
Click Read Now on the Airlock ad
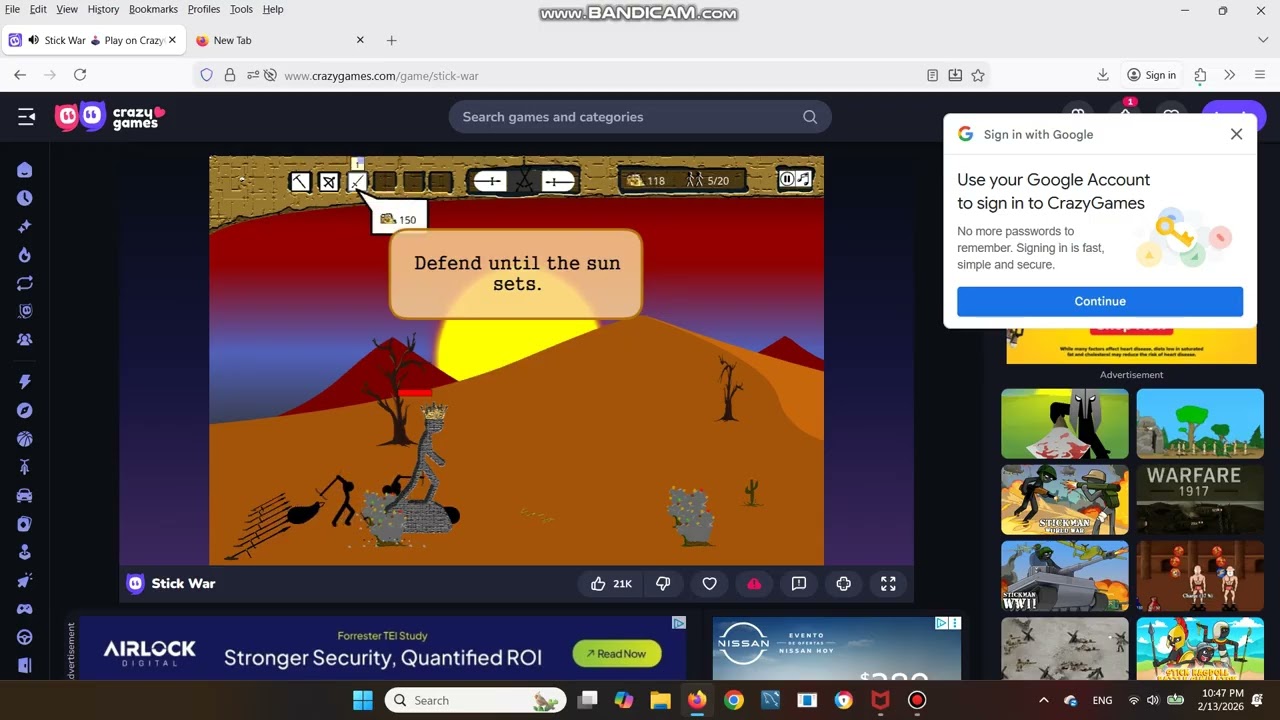pos(617,654)
